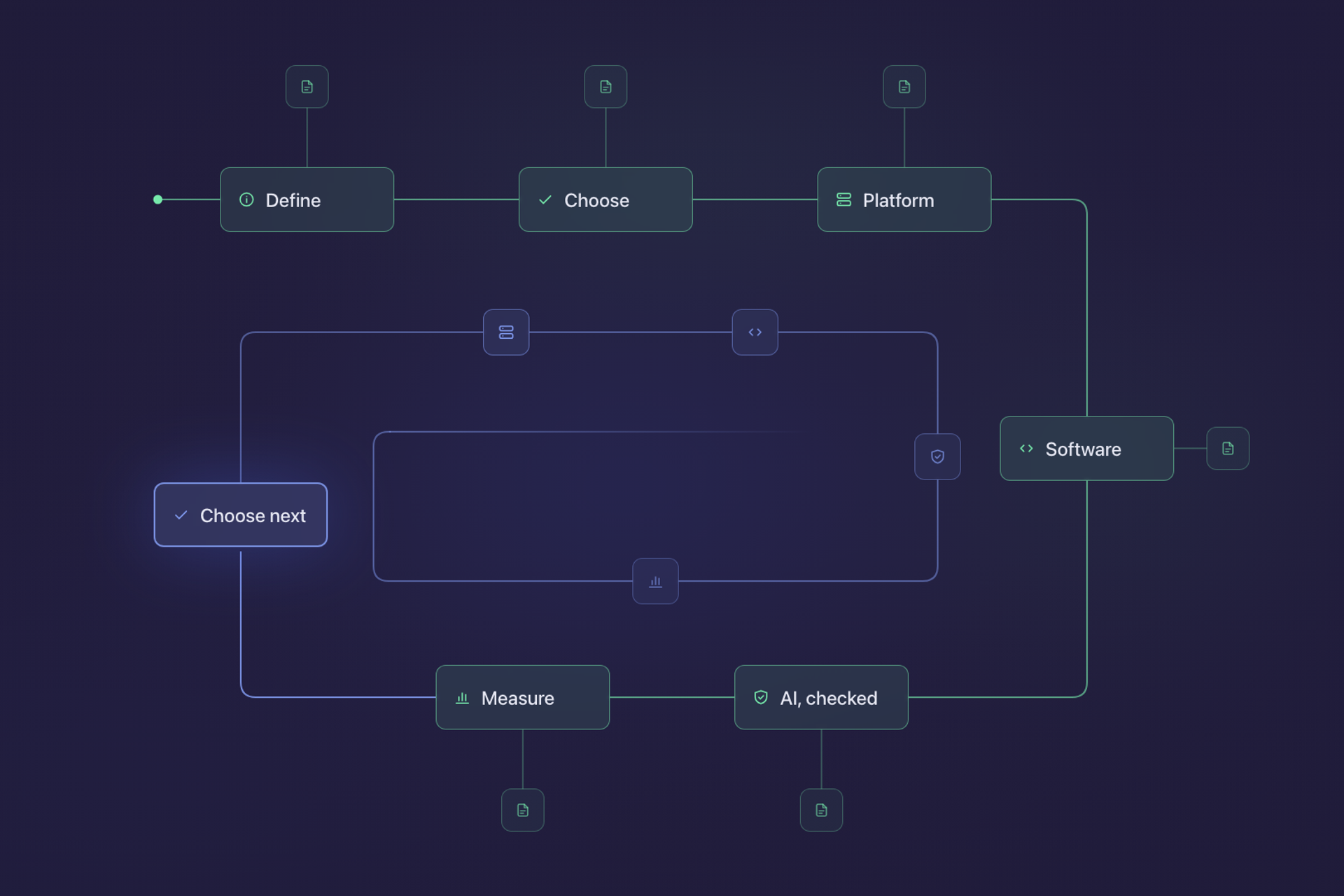This screenshot has width=1344, height=896.
Task: Select the Platform node
Action: 904,199
